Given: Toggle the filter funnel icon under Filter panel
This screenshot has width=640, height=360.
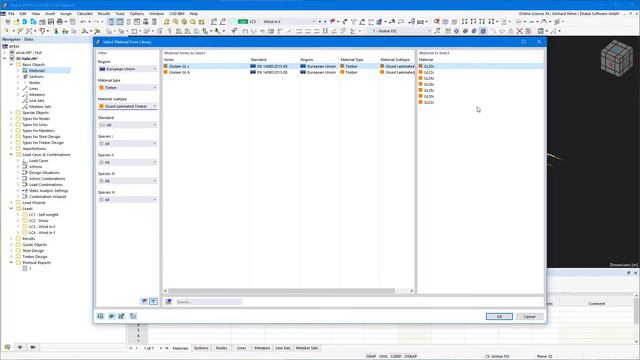Looking at the screenshot, I should (153, 301).
